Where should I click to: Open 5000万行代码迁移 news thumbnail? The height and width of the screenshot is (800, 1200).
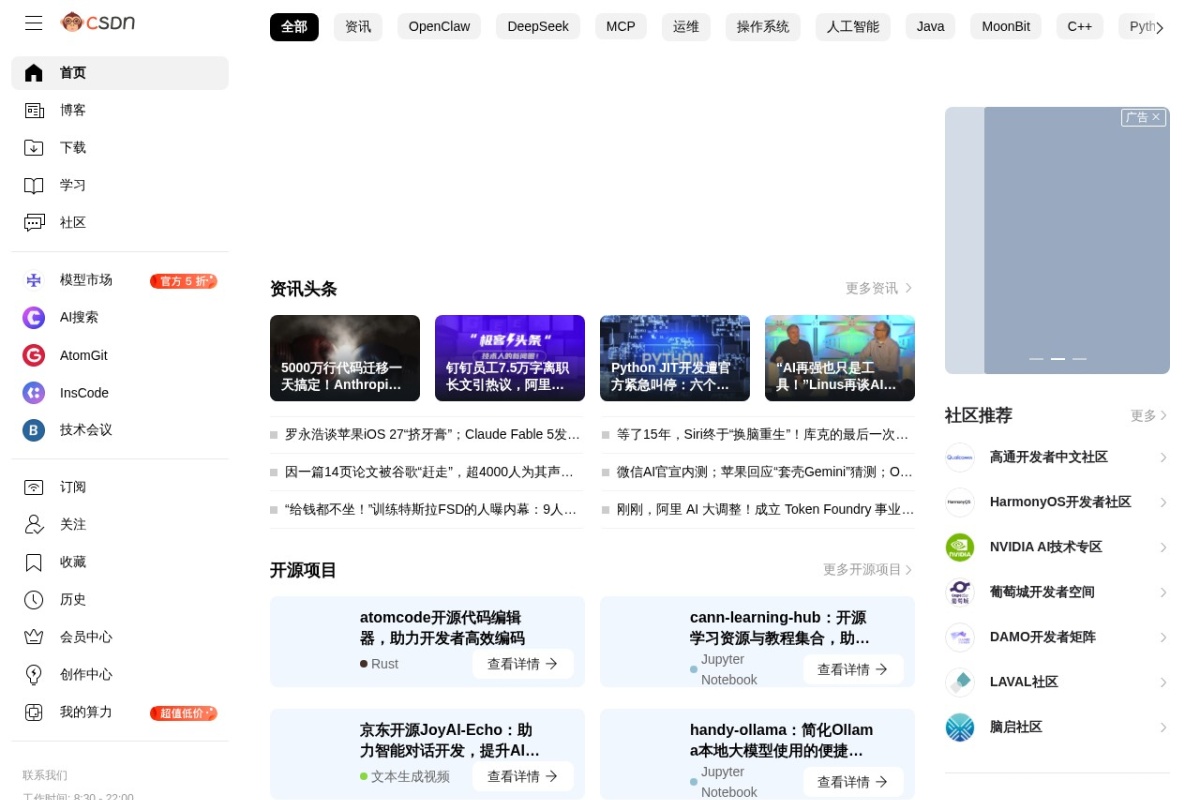coord(345,358)
